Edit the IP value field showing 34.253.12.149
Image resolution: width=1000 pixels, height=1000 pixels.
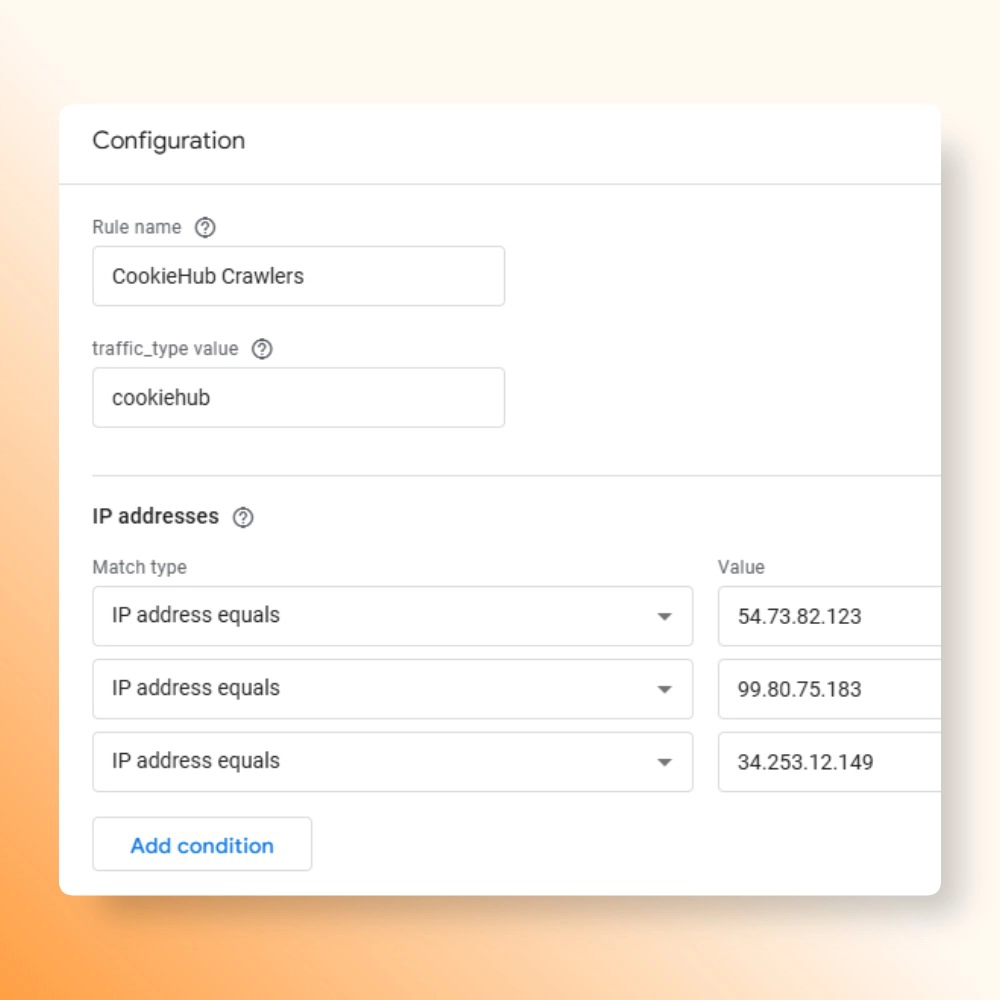point(829,762)
